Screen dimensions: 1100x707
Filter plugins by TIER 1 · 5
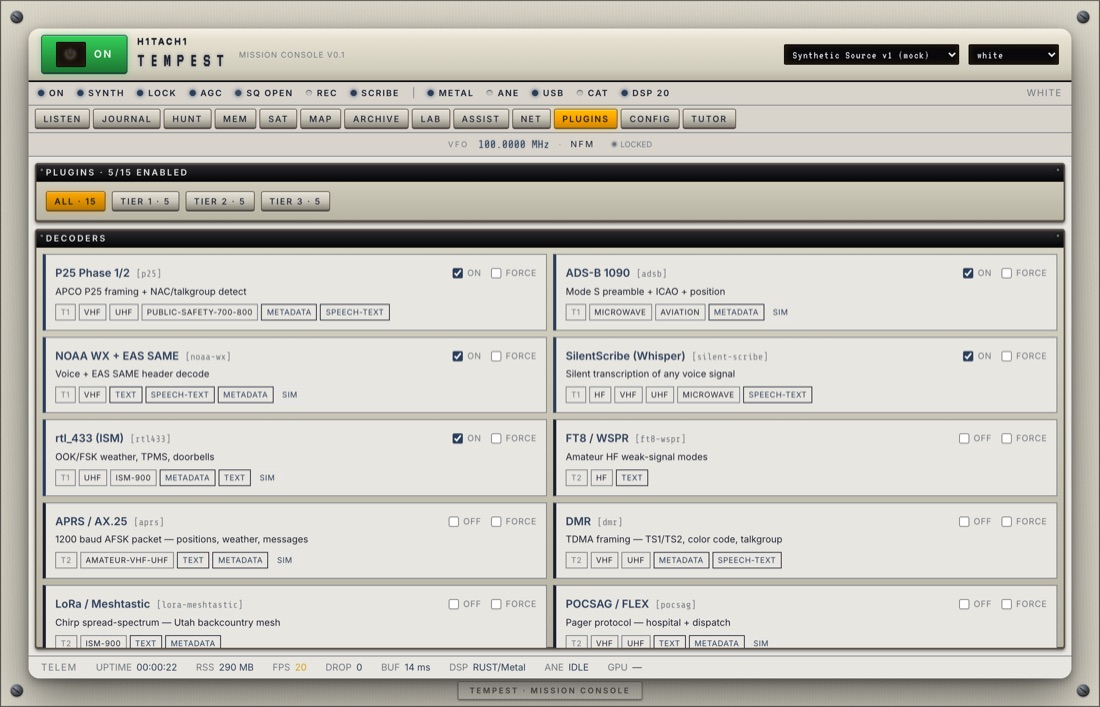tap(145, 201)
